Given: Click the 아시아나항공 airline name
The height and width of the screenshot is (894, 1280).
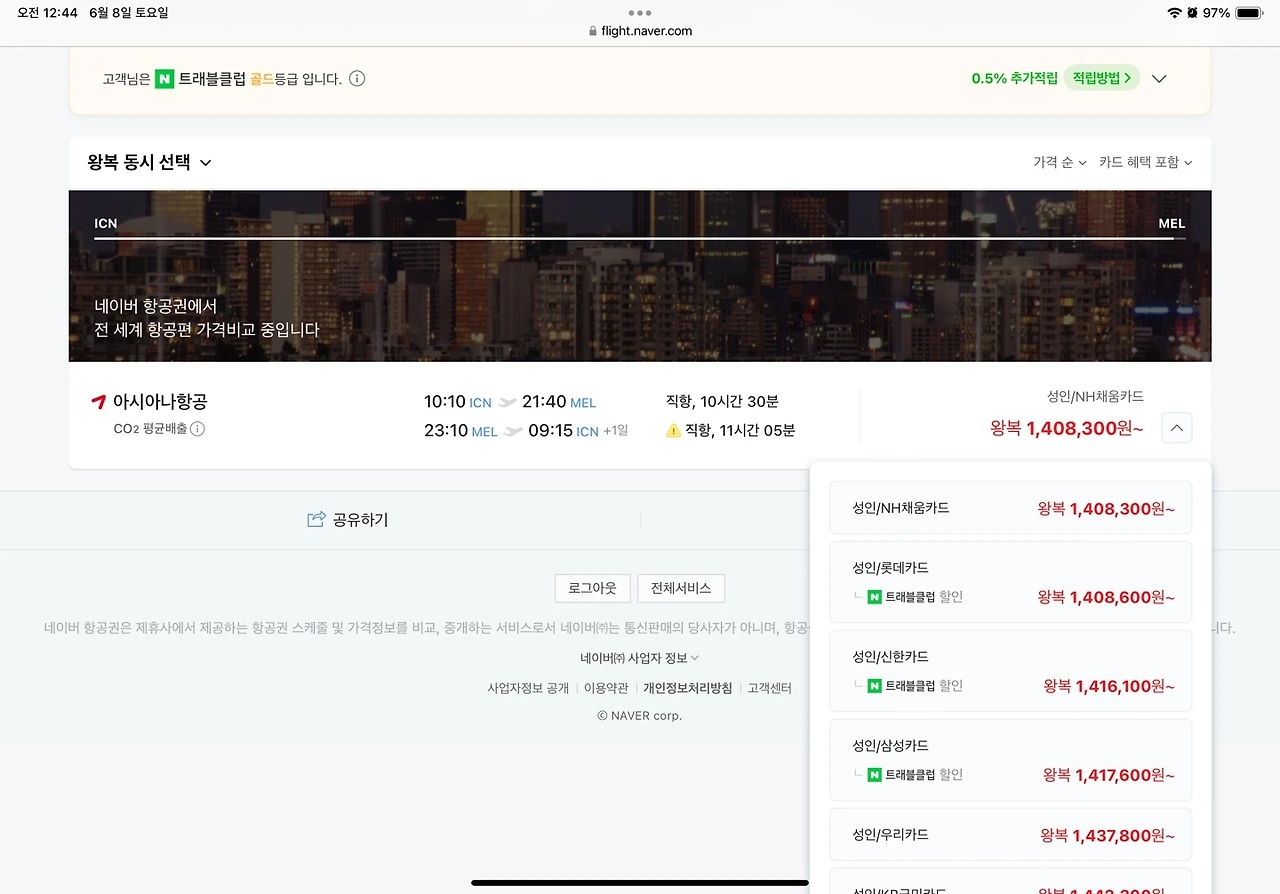Looking at the screenshot, I should [x=160, y=402].
